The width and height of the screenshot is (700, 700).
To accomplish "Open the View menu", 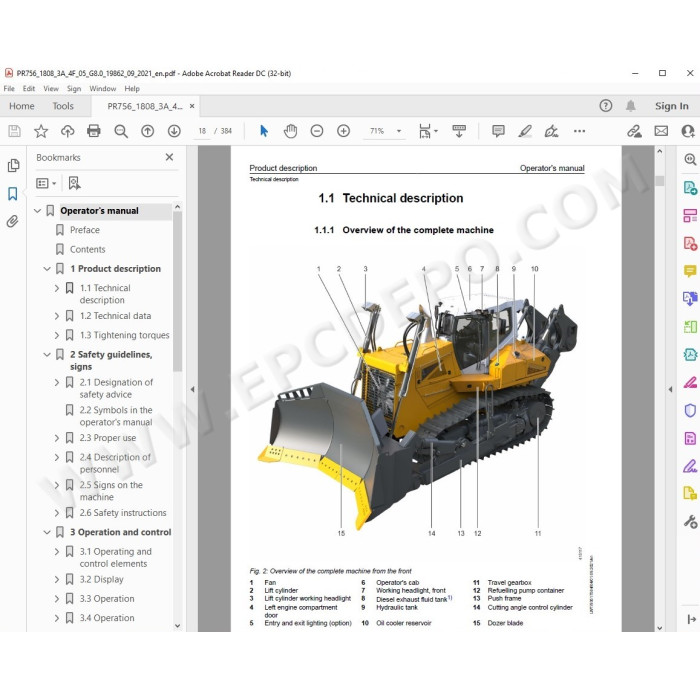I will (x=51, y=88).
